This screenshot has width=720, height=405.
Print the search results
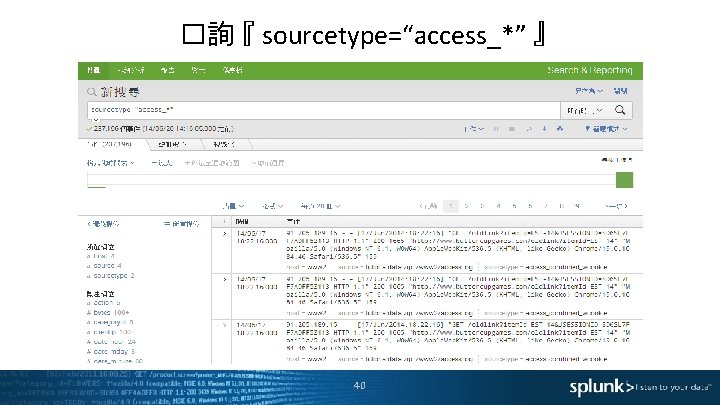(560, 129)
